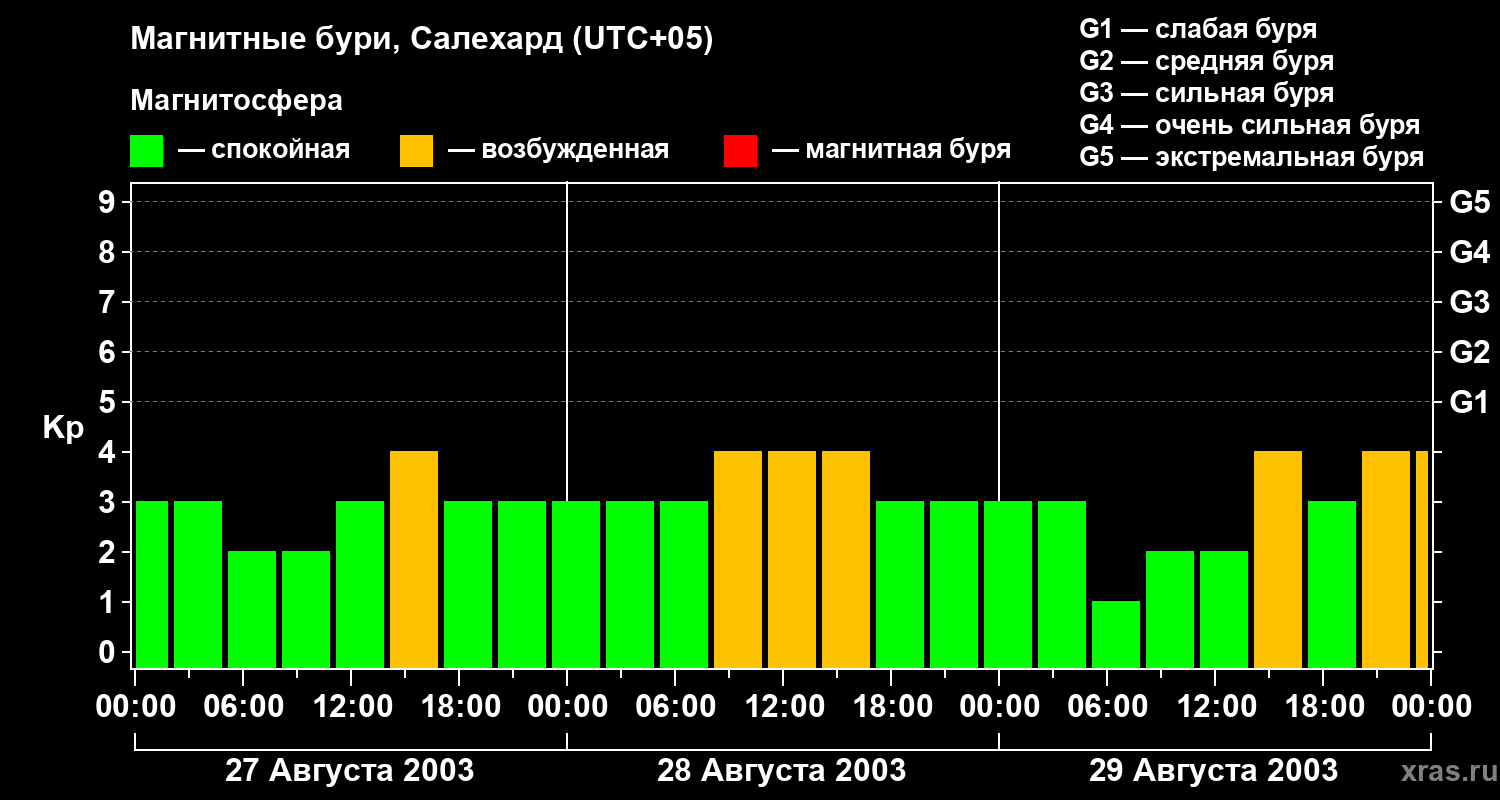Click the 'G4 — очень сильная буря' legend line
The width and height of the screenshot is (1500, 800).
click(x=1250, y=125)
